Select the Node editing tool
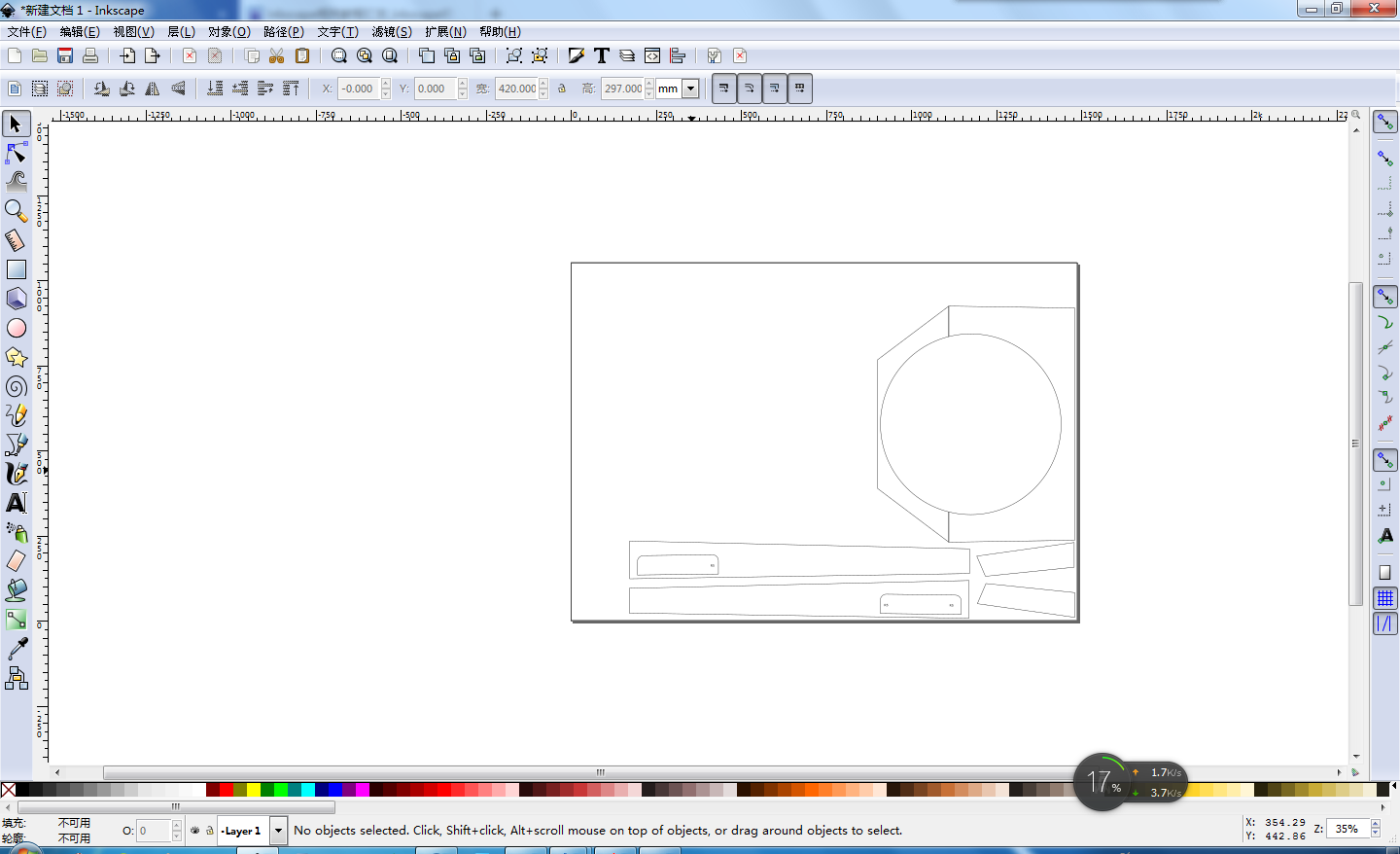Image resolution: width=1400 pixels, height=854 pixels. click(17, 153)
